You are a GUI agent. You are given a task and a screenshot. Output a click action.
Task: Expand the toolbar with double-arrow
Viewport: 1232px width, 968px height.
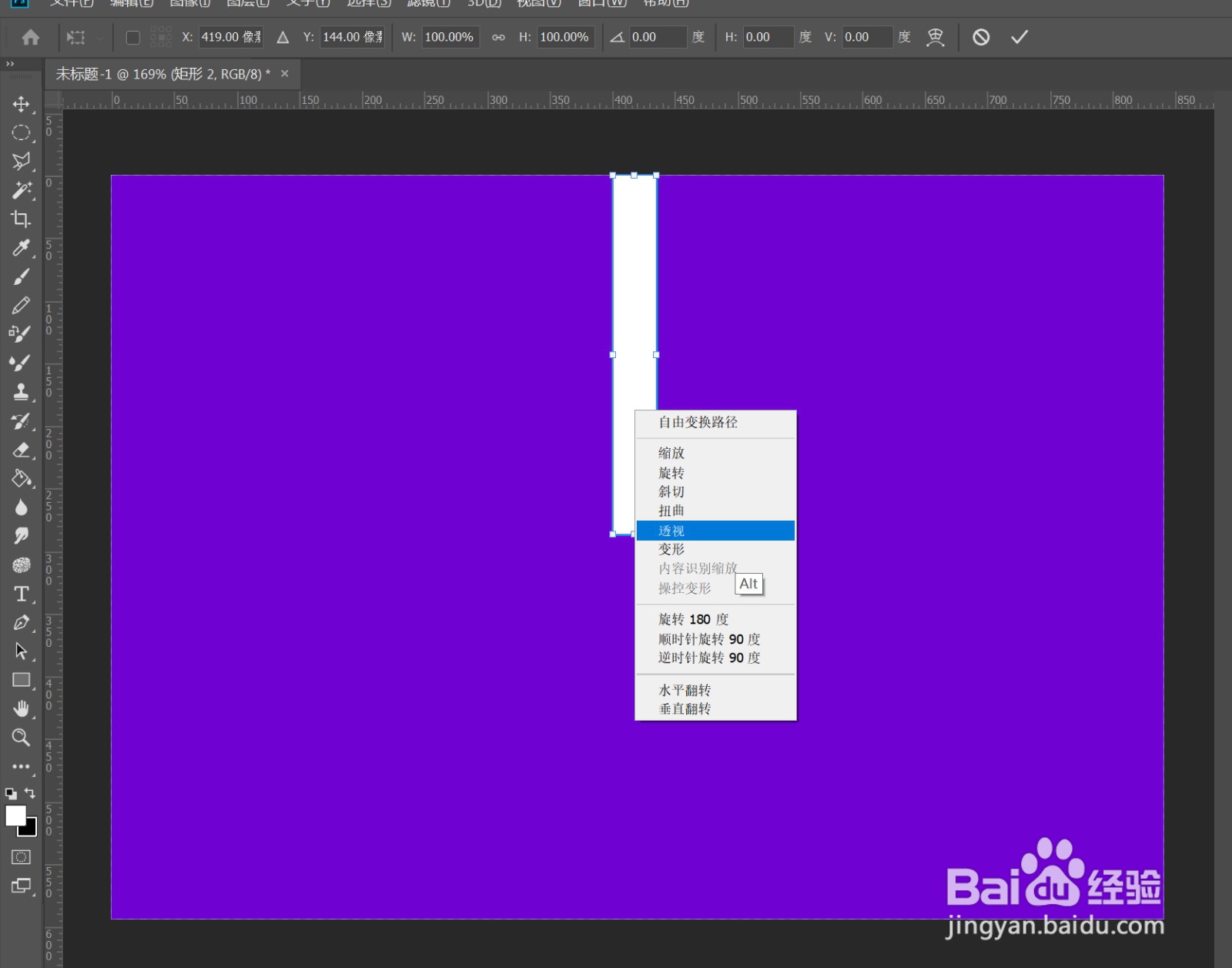point(10,64)
